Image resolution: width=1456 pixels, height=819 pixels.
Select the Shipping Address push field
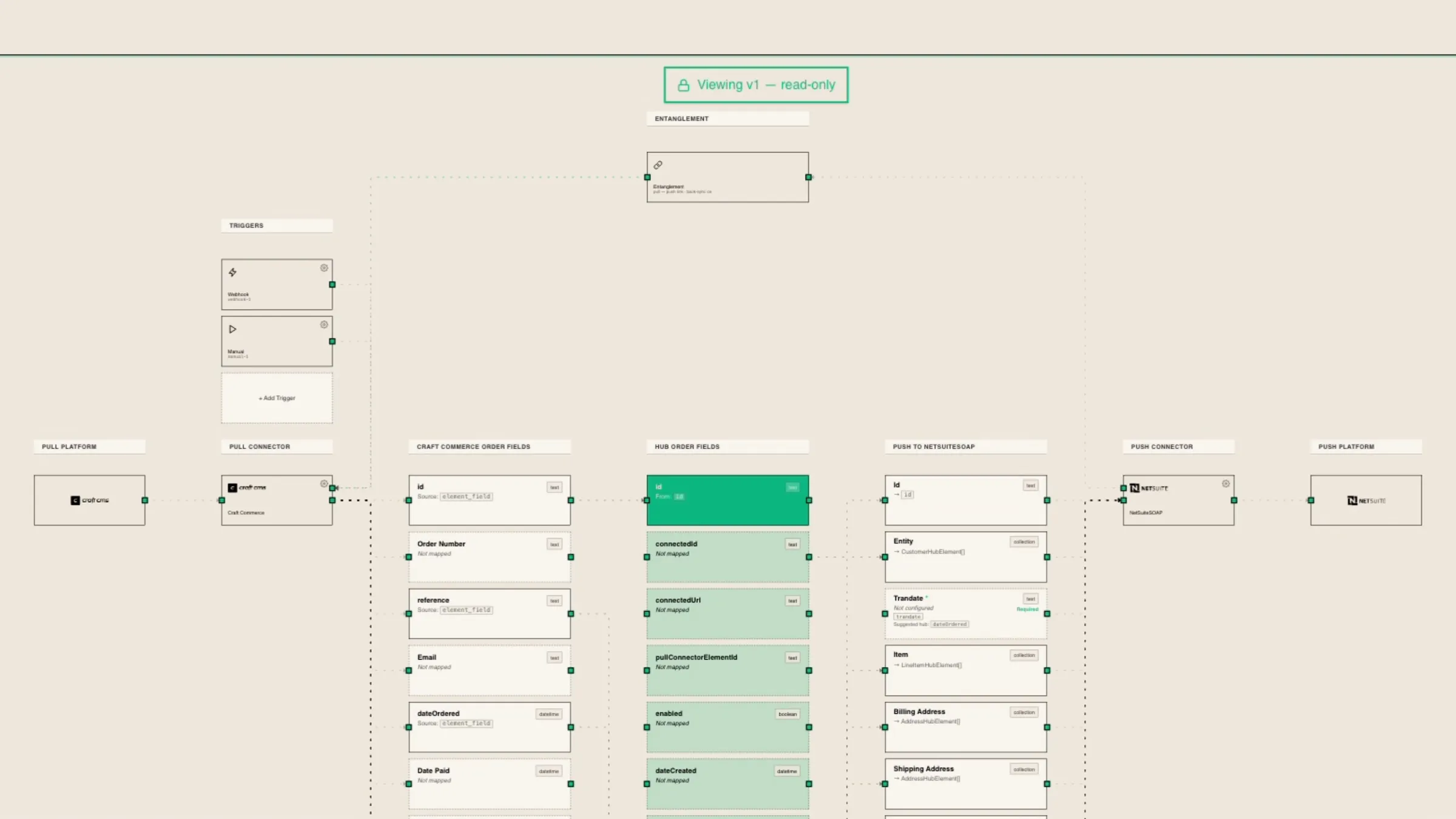click(x=966, y=784)
